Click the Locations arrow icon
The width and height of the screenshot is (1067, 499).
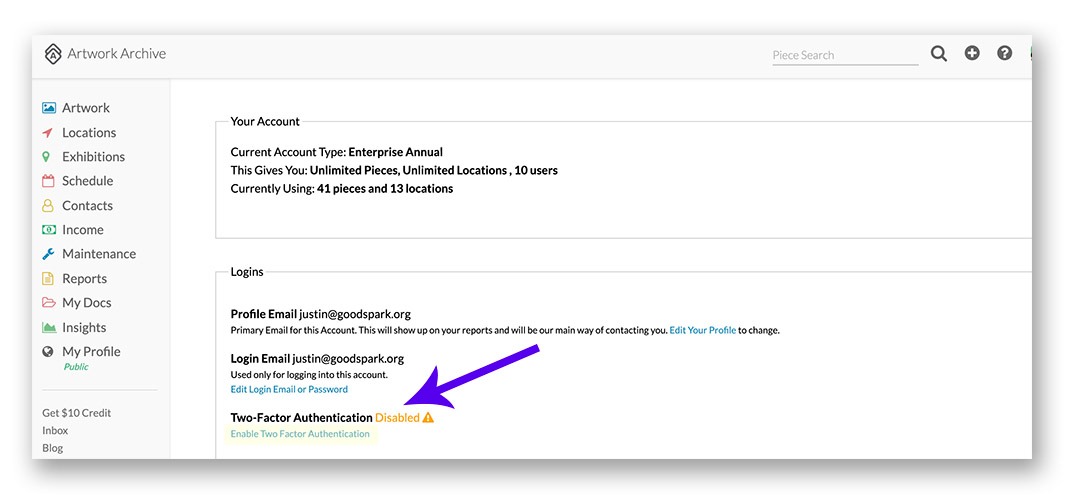pos(48,133)
